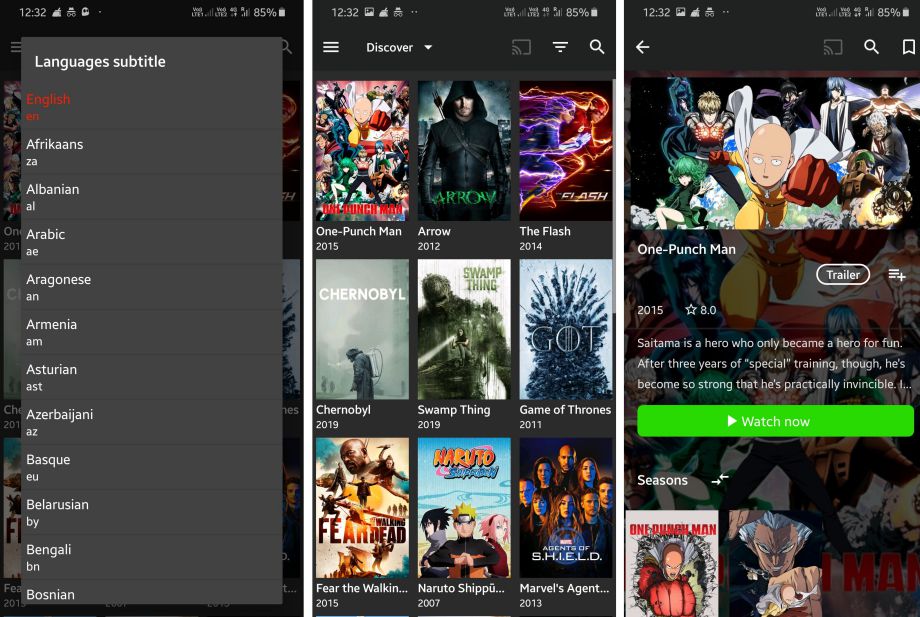Bookmark One-Punch Man

pyautogui.click(x=908, y=47)
